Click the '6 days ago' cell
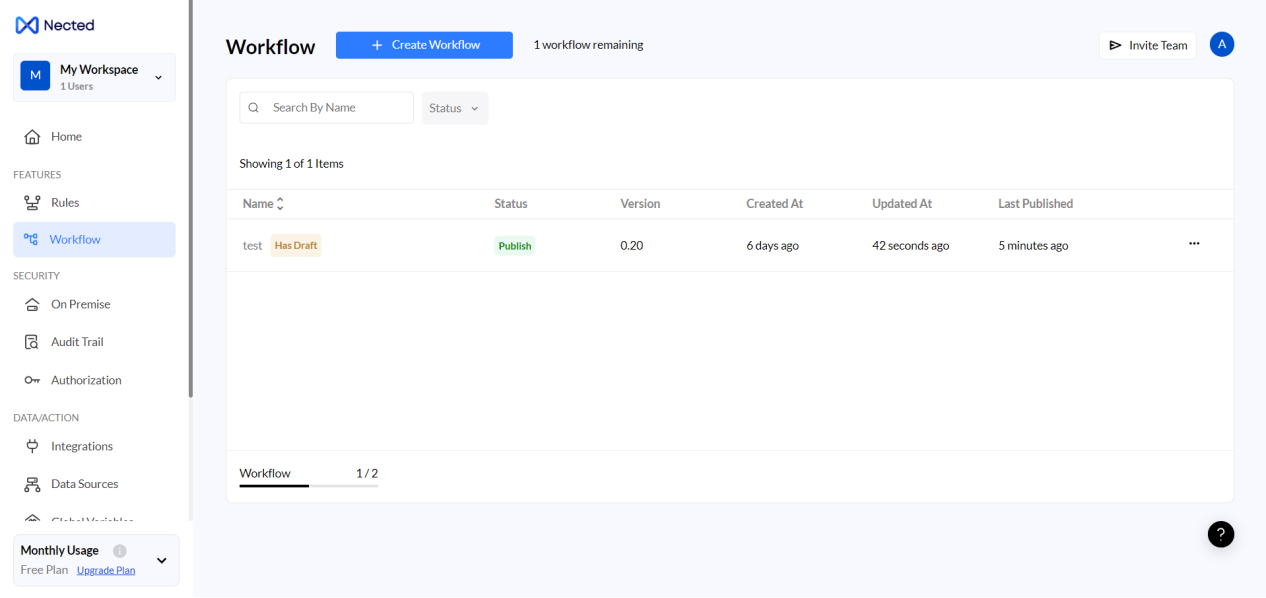Image resolution: width=1266 pixels, height=598 pixels. coord(773,245)
